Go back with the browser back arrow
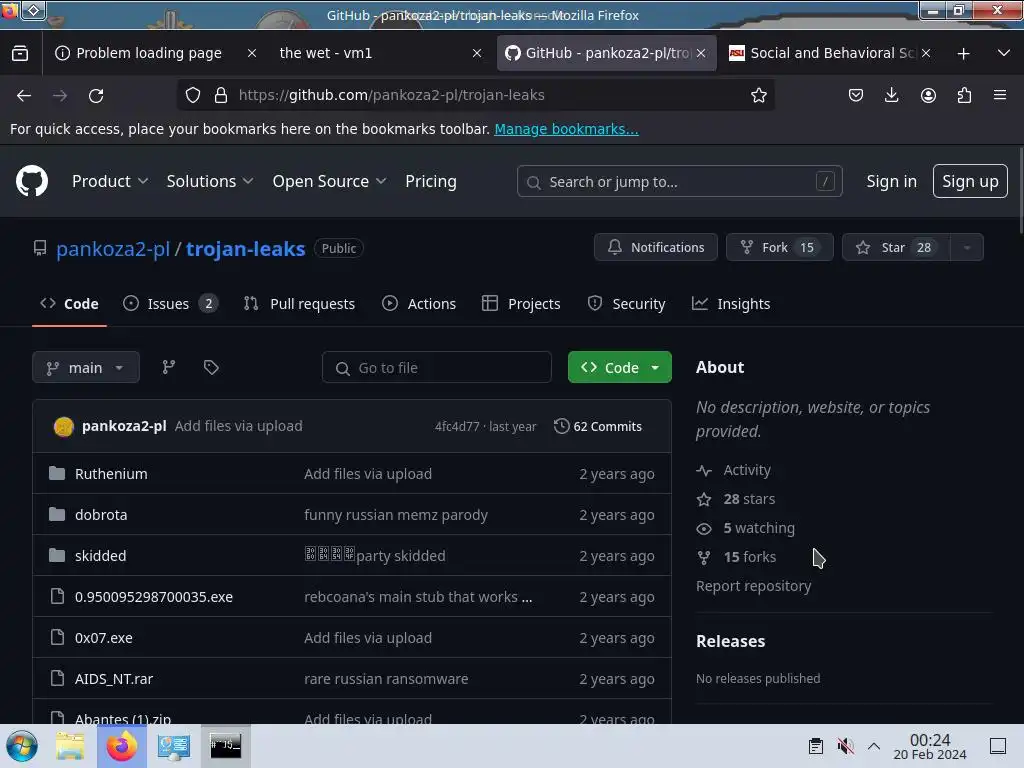Viewport: 1024px width, 768px height. 24,95
